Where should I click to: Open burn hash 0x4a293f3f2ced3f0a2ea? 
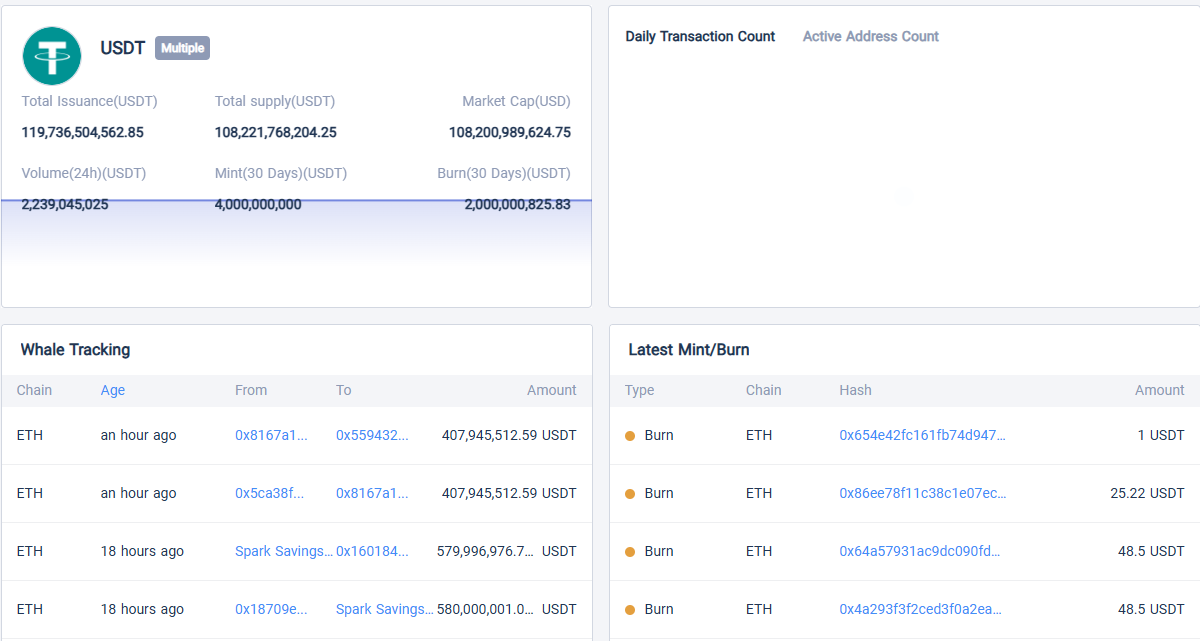[x=920, y=609]
